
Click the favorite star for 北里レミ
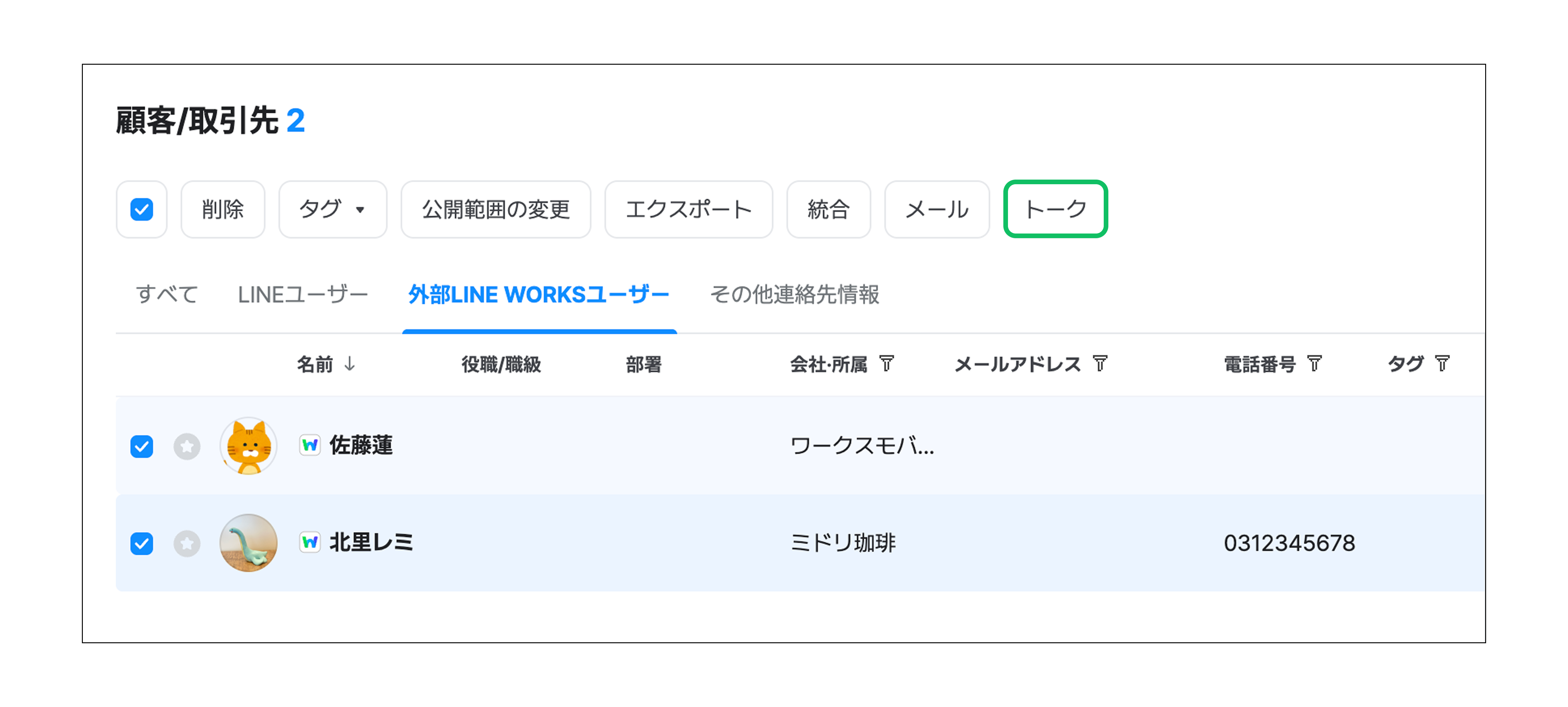tap(187, 543)
